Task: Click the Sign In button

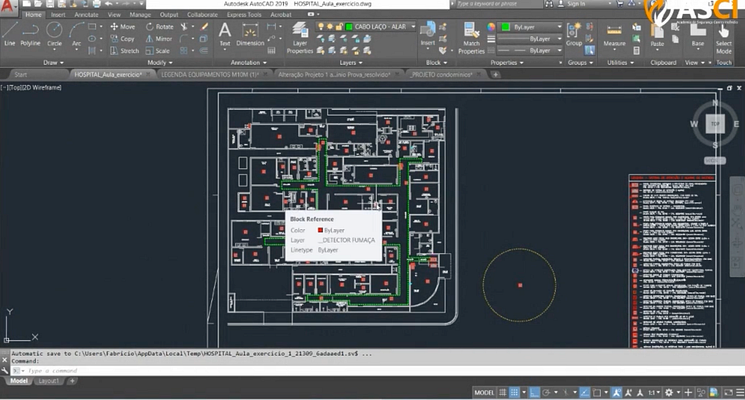Action: point(575,4)
